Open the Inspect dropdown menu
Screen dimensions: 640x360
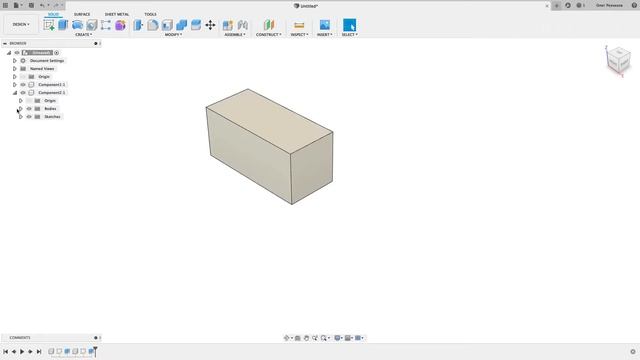pyautogui.click(x=299, y=35)
